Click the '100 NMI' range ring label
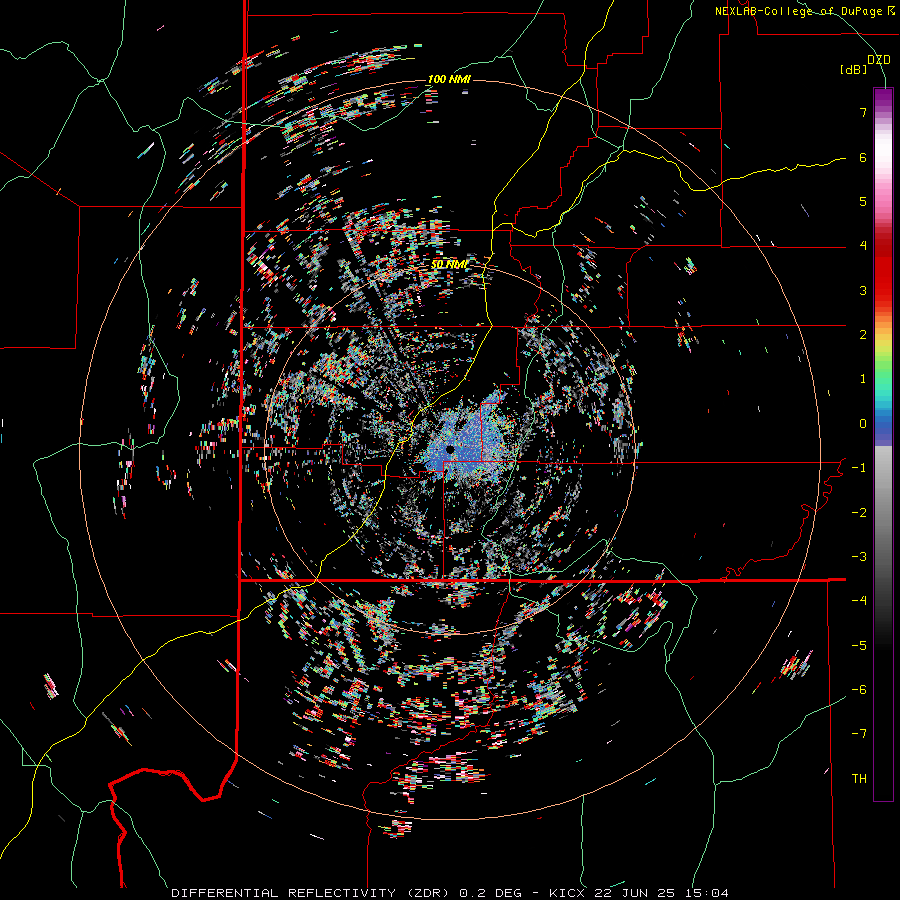The image size is (900, 900). tap(449, 79)
